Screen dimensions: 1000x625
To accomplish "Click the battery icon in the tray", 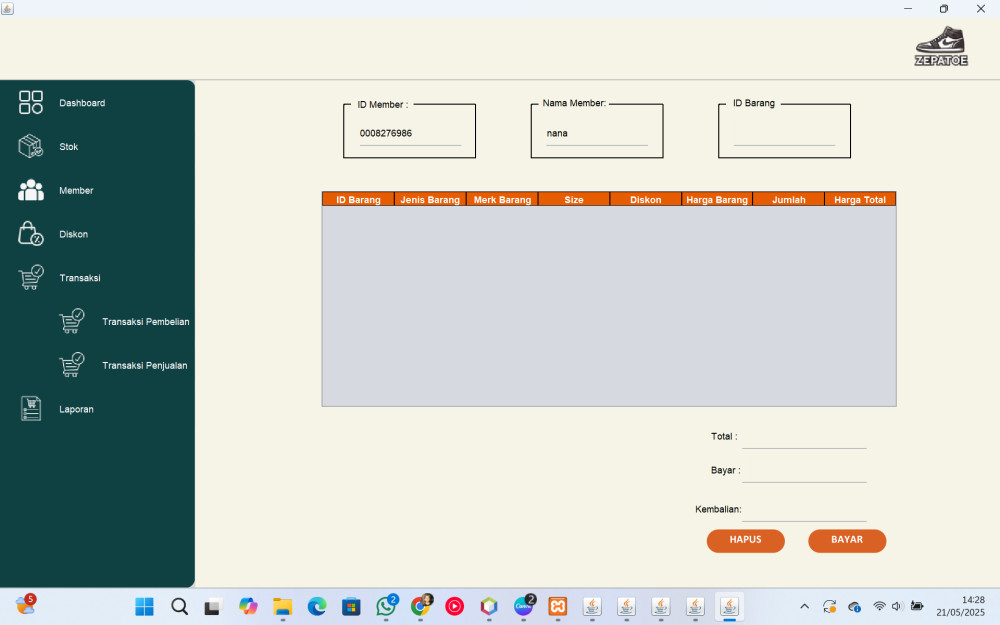I will click(x=917, y=607).
